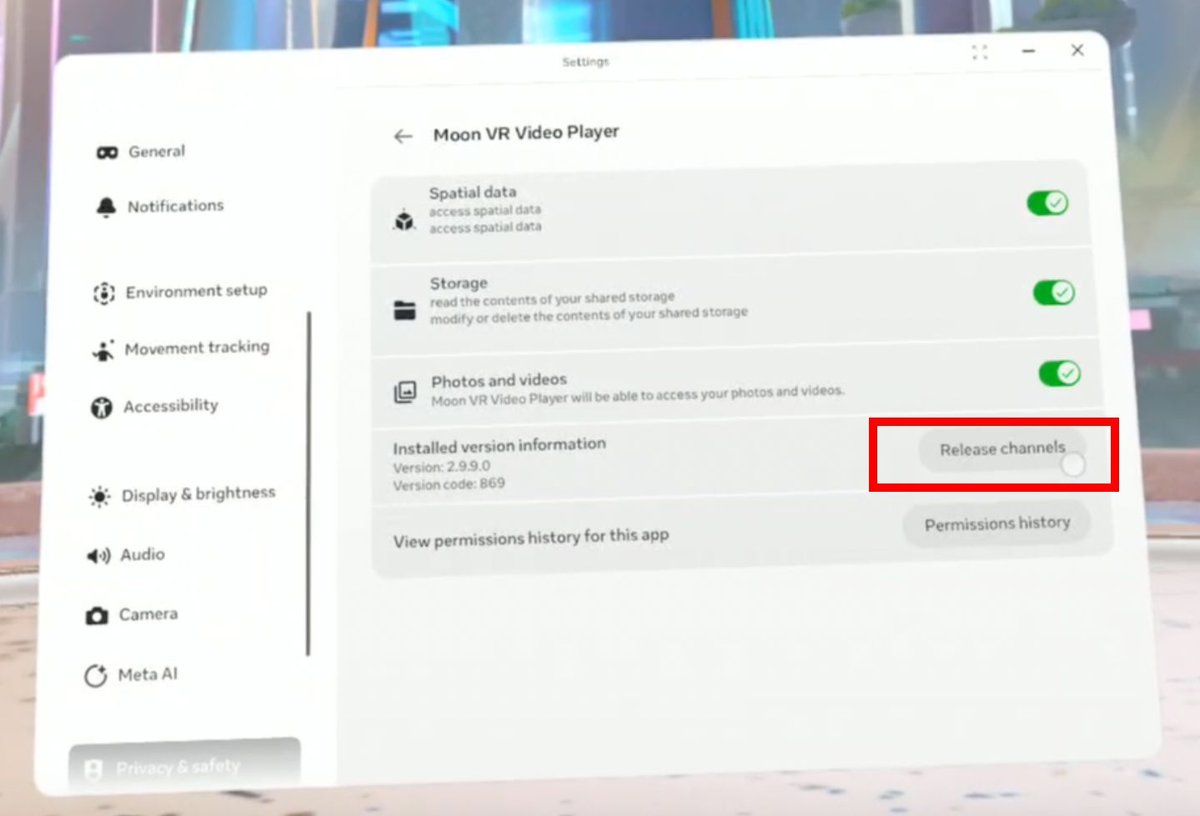This screenshot has height=816, width=1200.
Task: Click the Settings window title text
Action: pyautogui.click(x=585, y=62)
